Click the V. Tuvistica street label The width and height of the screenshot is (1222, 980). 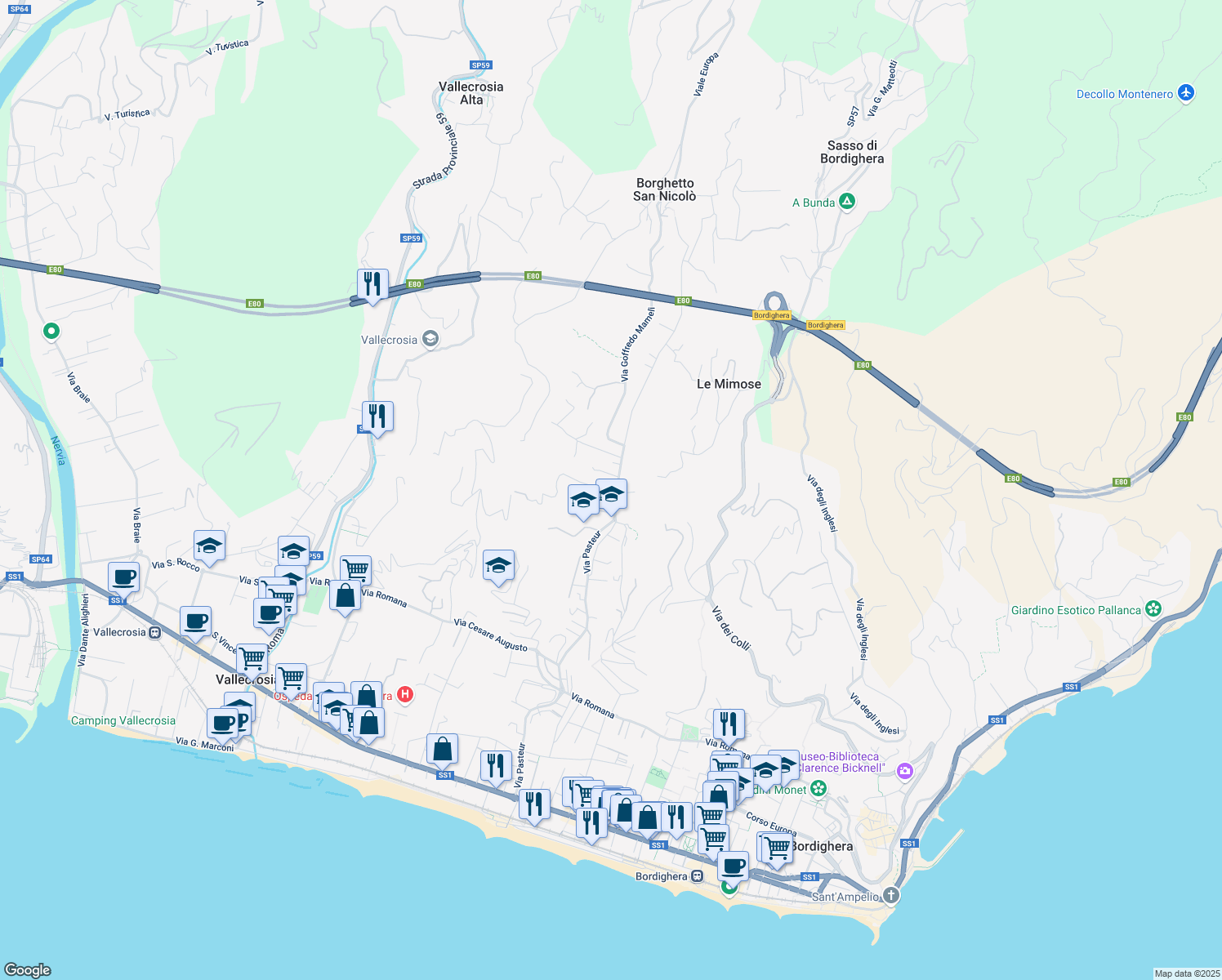[227, 47]
